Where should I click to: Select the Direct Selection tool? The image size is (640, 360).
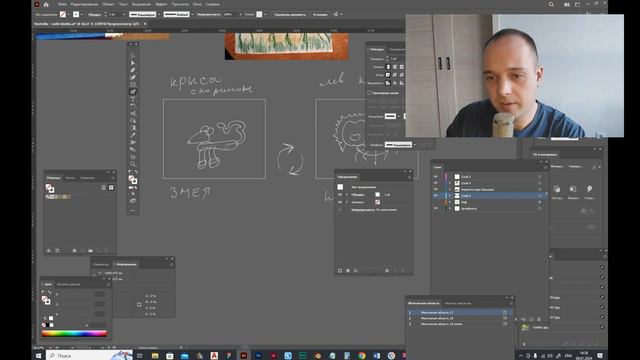(x=133, y=62)
